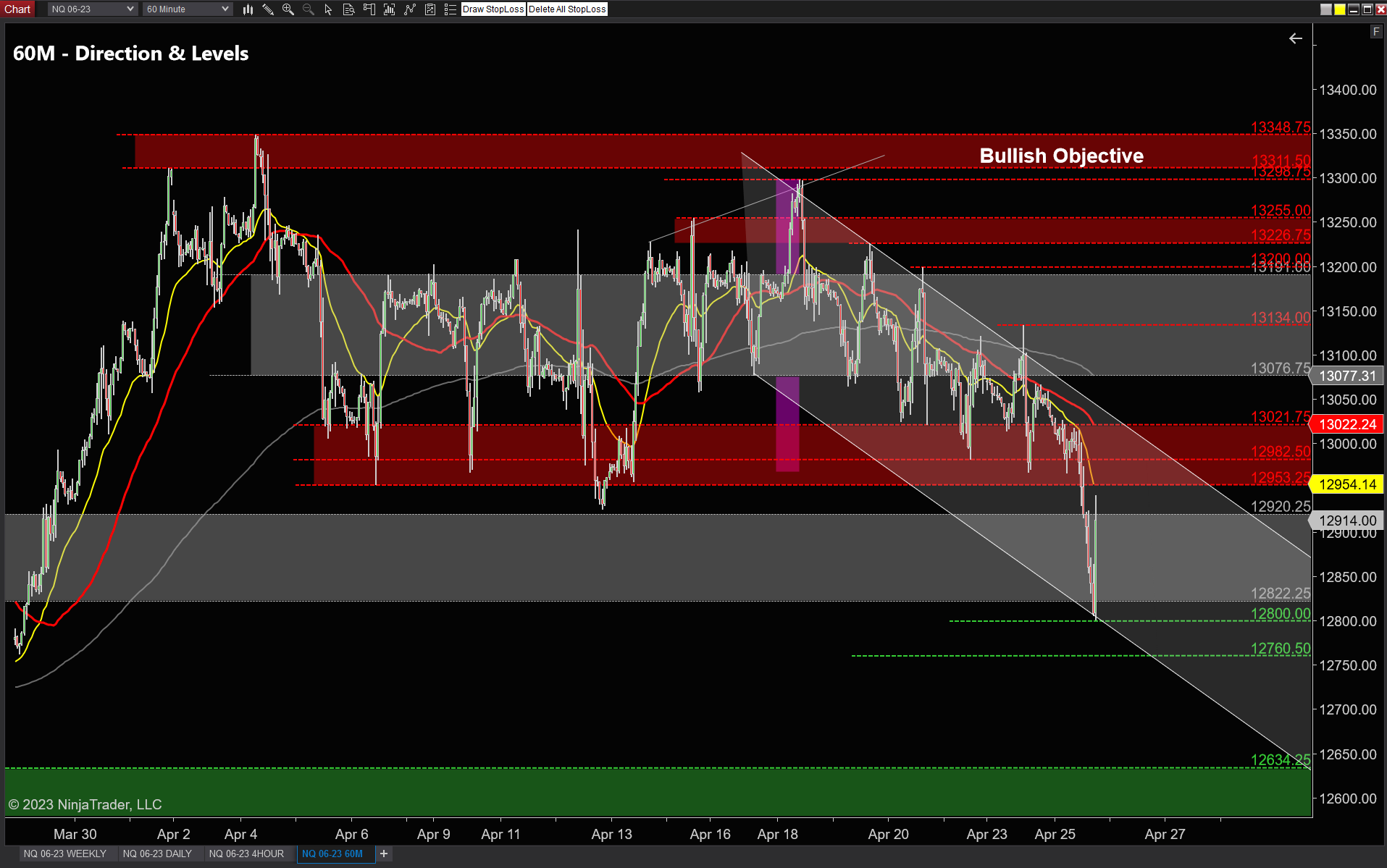Image resolution: width=1387 pixels, height=868 pixels.
Task: Switch to NQ 06-23 DAILY tab
Action: click(157, 854)
